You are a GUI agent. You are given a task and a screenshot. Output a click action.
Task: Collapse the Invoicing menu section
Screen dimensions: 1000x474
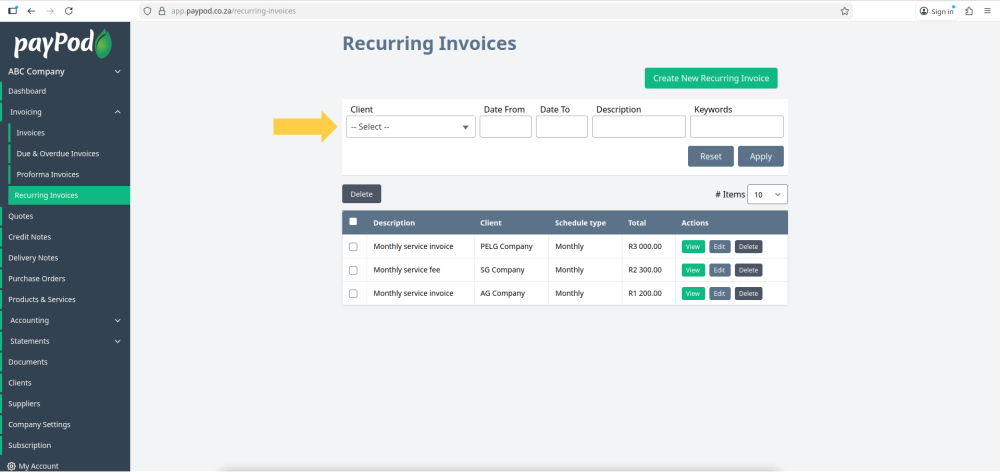[65, 112]
